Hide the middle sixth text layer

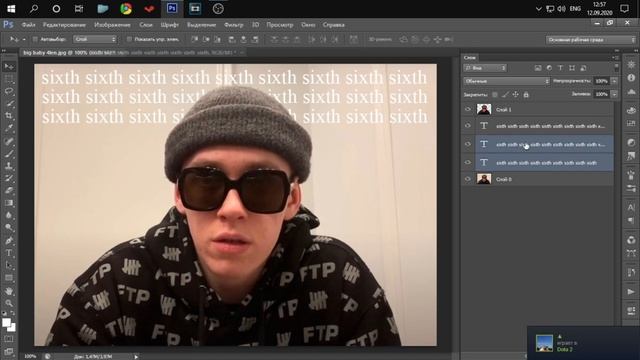(468, 144)
